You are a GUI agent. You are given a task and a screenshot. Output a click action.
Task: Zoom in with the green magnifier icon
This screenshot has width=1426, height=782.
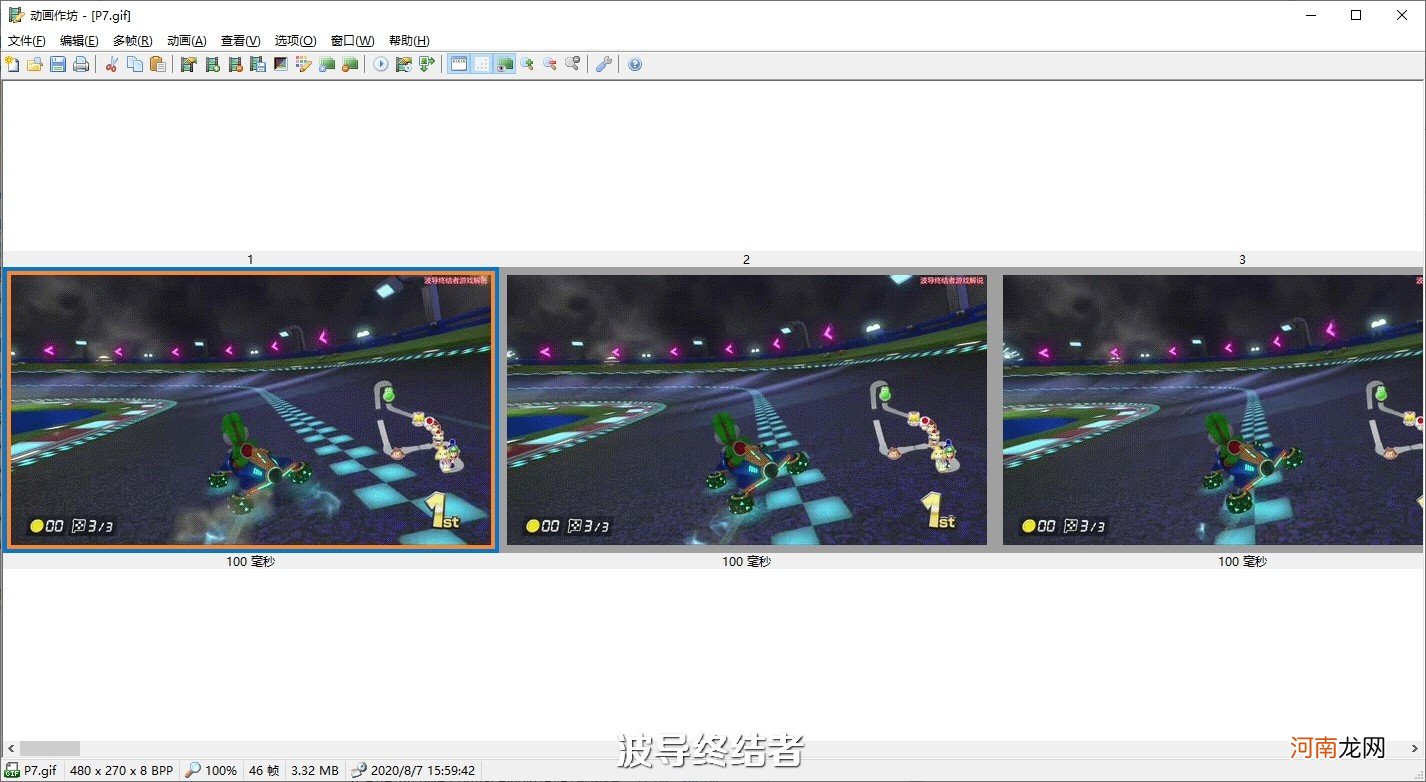pos(527,64)
